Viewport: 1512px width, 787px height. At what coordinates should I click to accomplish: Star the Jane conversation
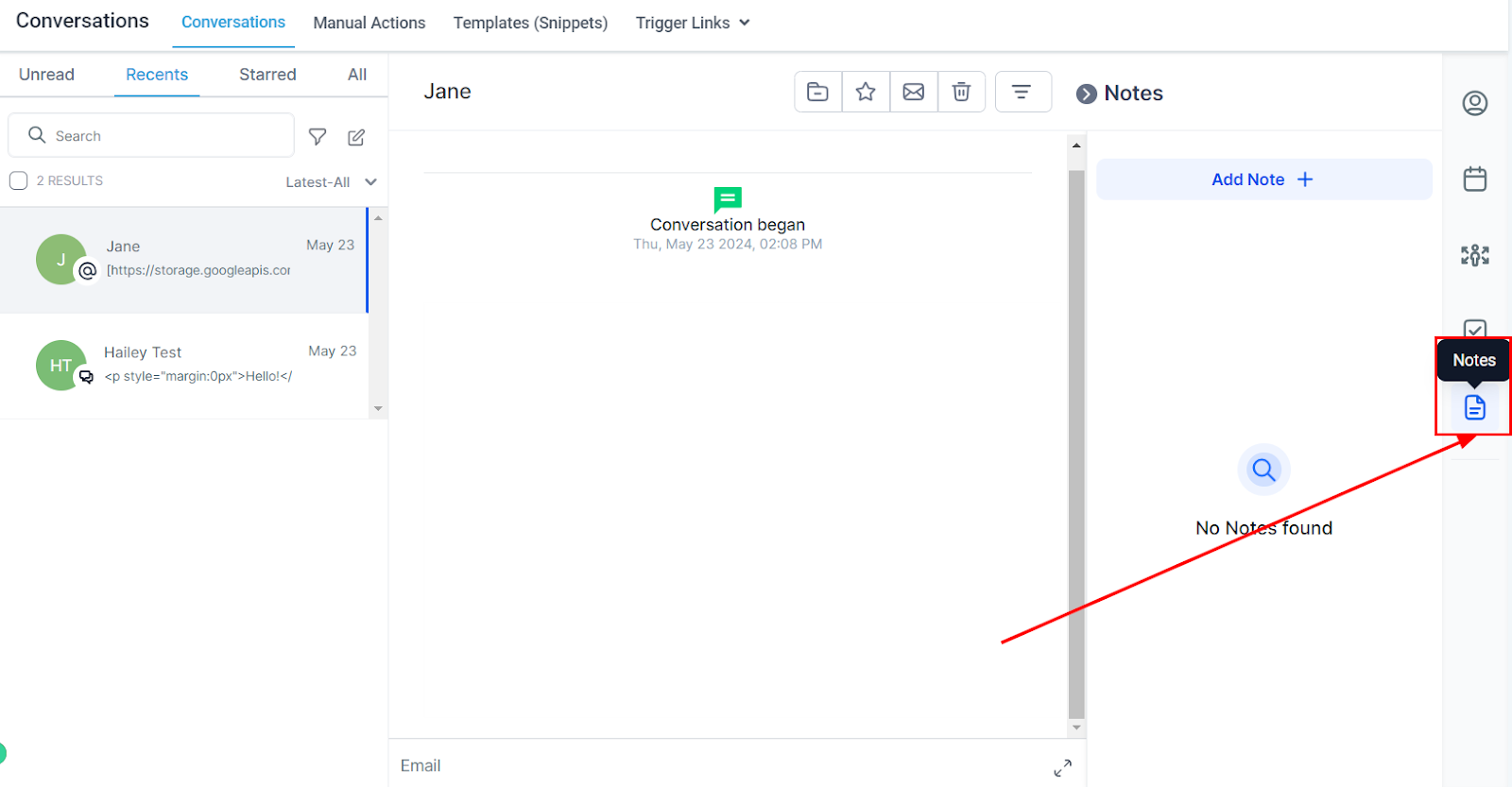click(x=866, y=92)
